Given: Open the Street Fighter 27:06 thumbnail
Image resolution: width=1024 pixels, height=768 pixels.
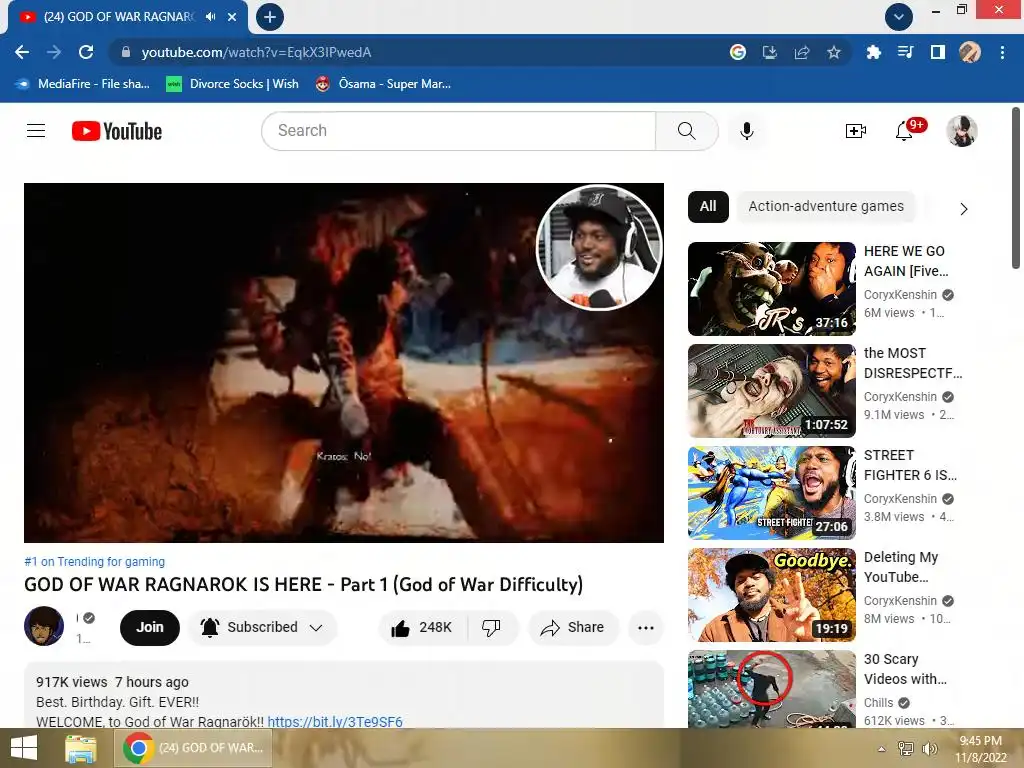Looking at the screenshot, I should [x=771, y=492].
